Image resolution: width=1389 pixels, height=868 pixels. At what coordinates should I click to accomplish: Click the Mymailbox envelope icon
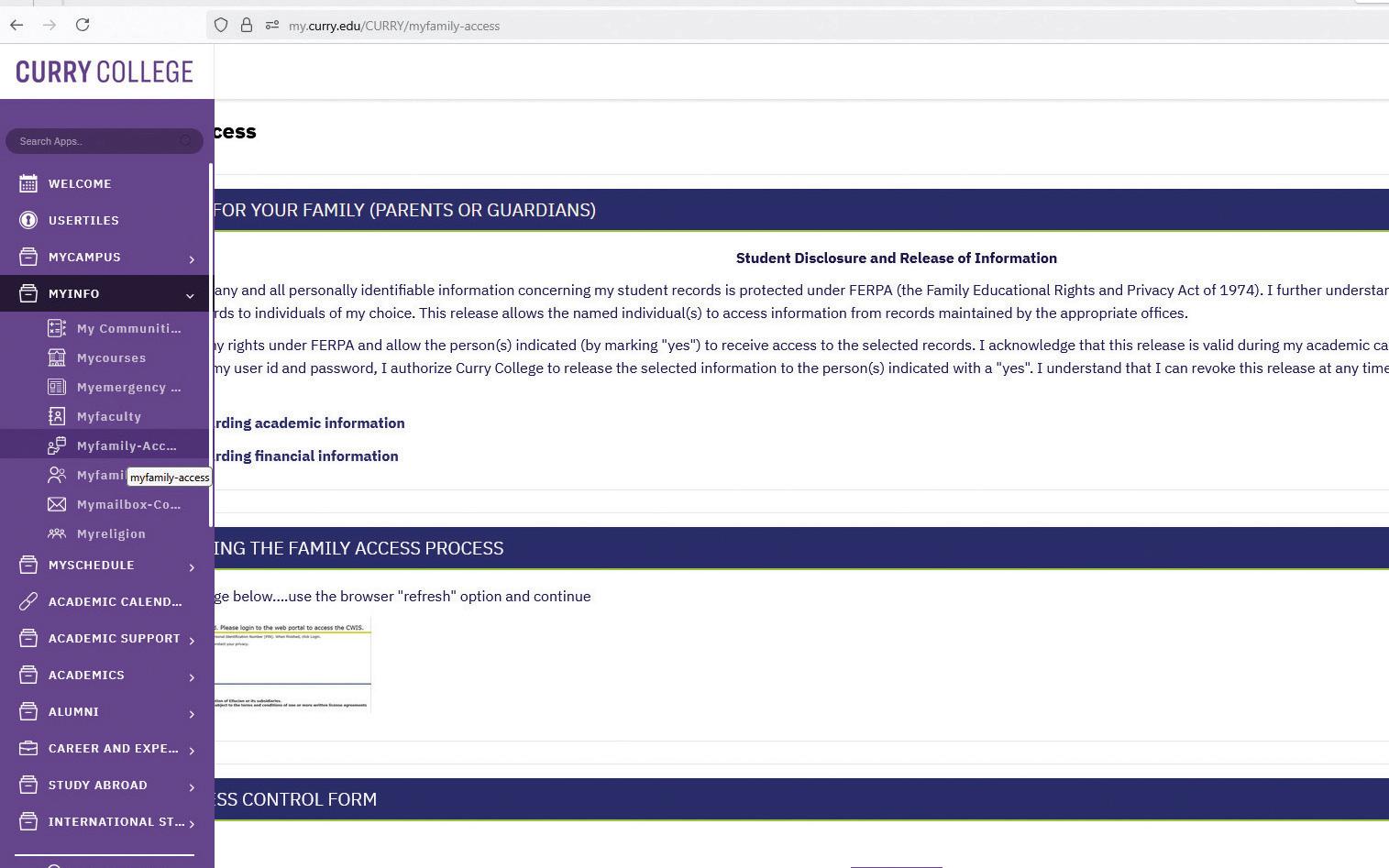pos(57,504)
